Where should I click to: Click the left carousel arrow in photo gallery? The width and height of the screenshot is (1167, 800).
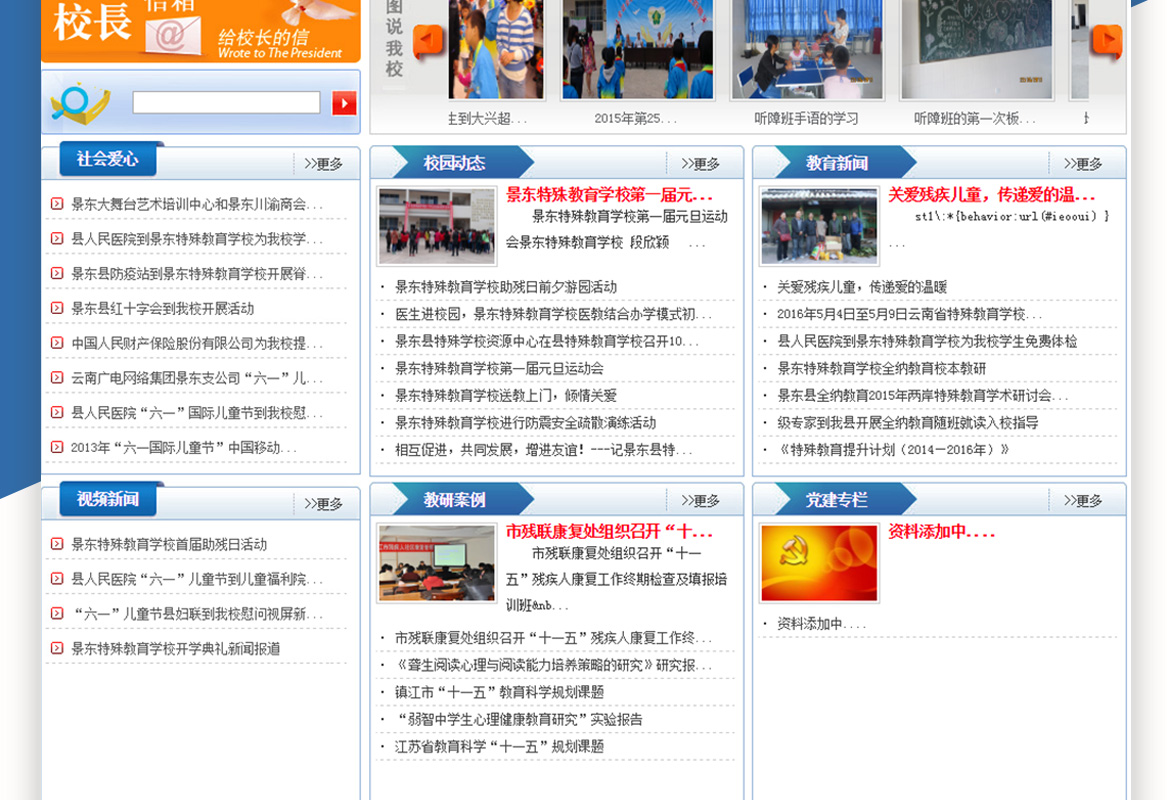click(428, 42)
